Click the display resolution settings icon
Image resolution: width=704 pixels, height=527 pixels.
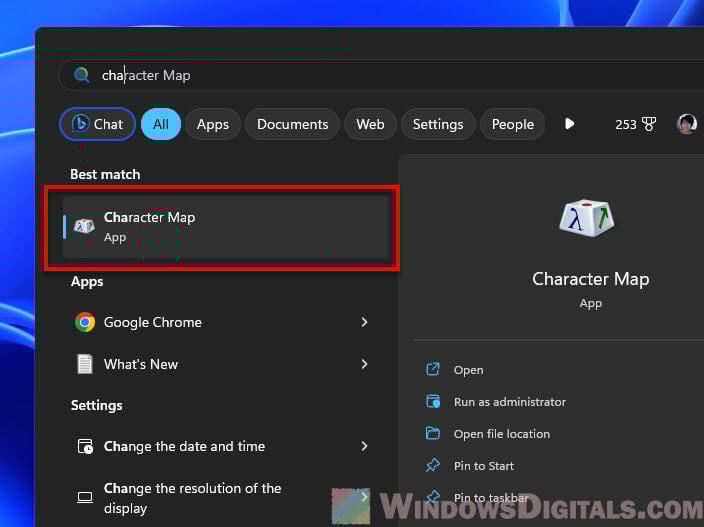(x=85, y=497)
